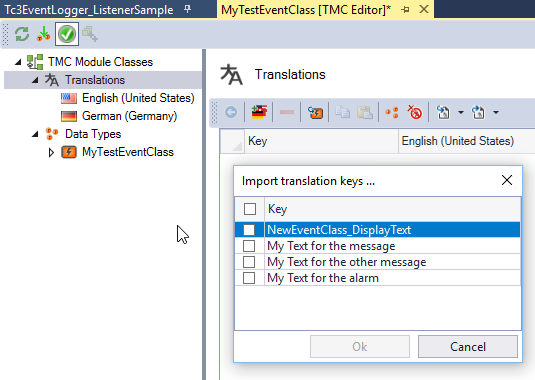This screenshot has height=380, width=535.
Task: Collapse the Translations tree node
Action: [x=35, y=80]
